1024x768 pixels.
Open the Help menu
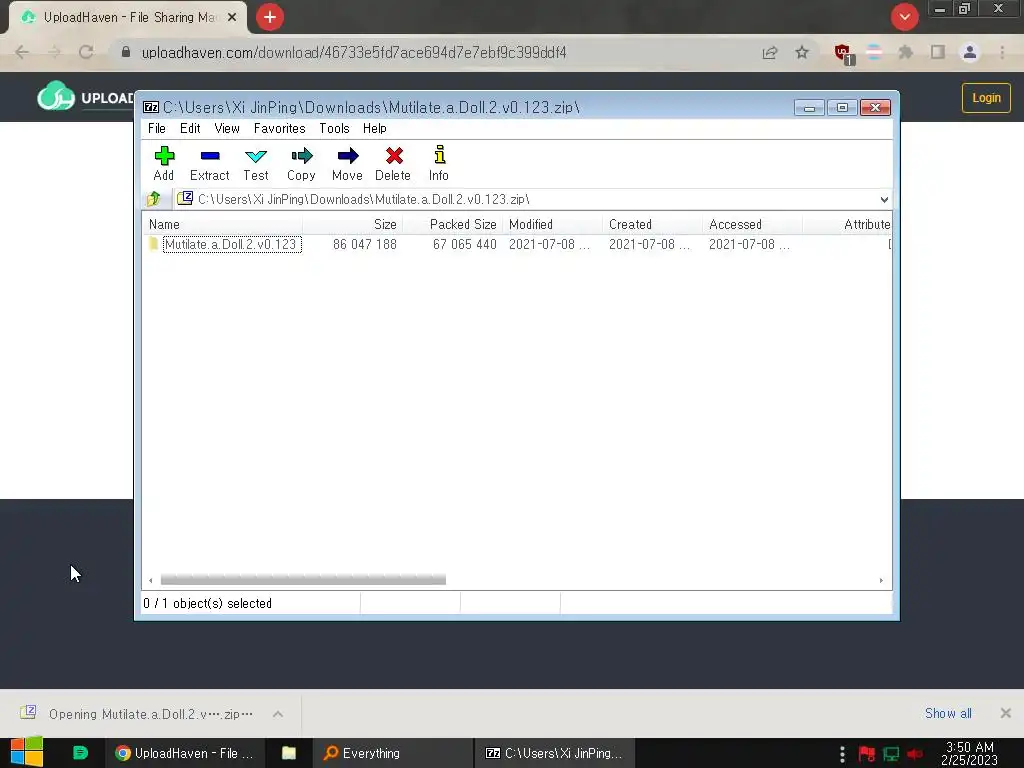point(375,128)
